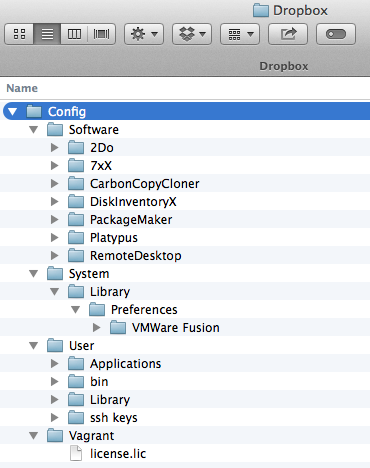Screen dimensions: 370x468
Task: Collapse the Software folder
Action: pos(33,129)
